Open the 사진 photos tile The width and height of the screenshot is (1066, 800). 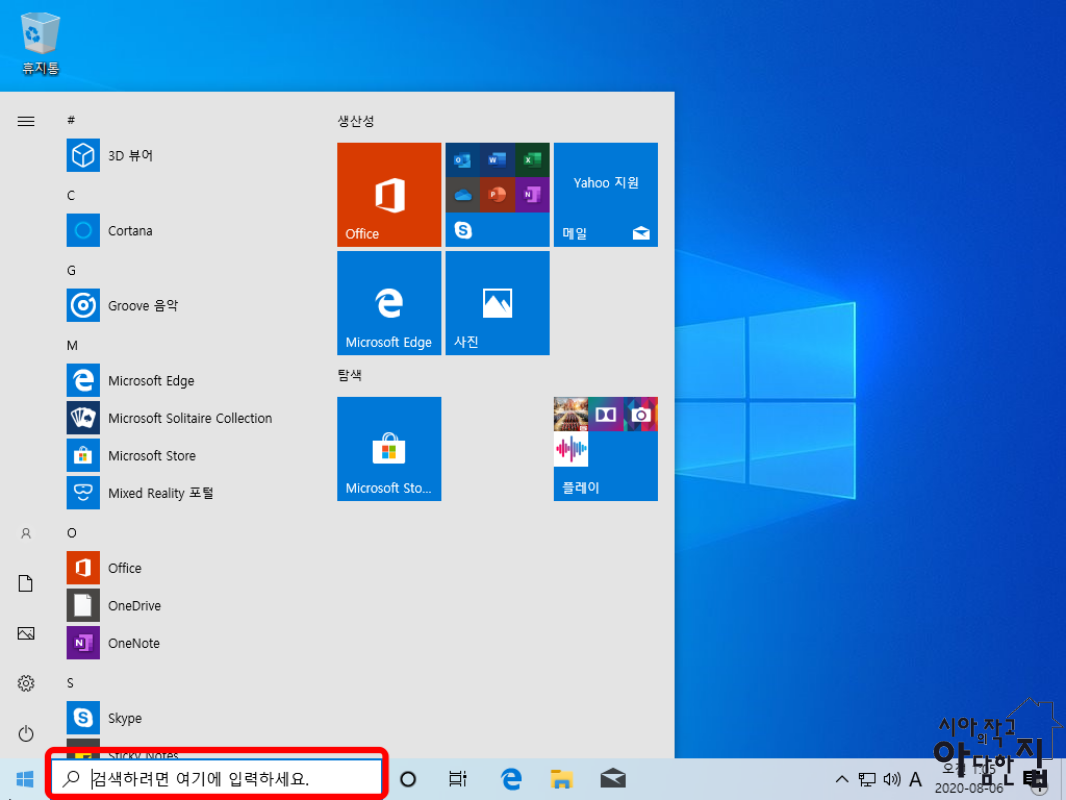coord(497,303)
